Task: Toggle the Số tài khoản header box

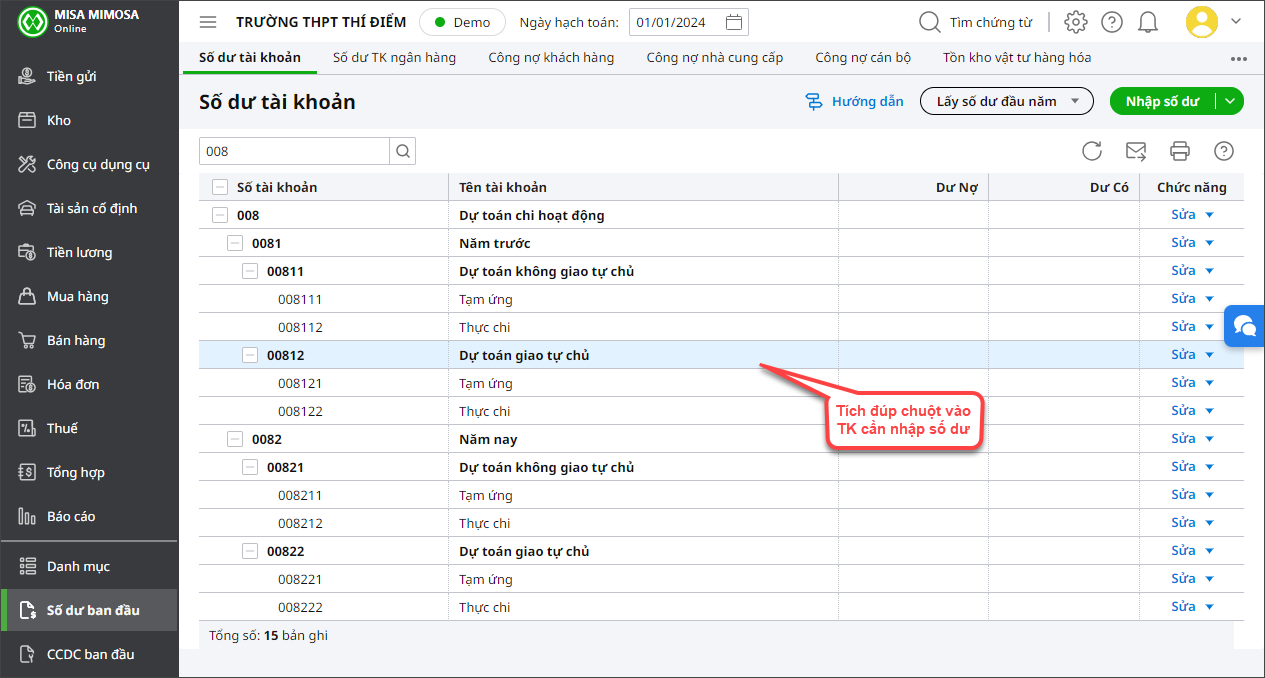Action: (219, 187)
